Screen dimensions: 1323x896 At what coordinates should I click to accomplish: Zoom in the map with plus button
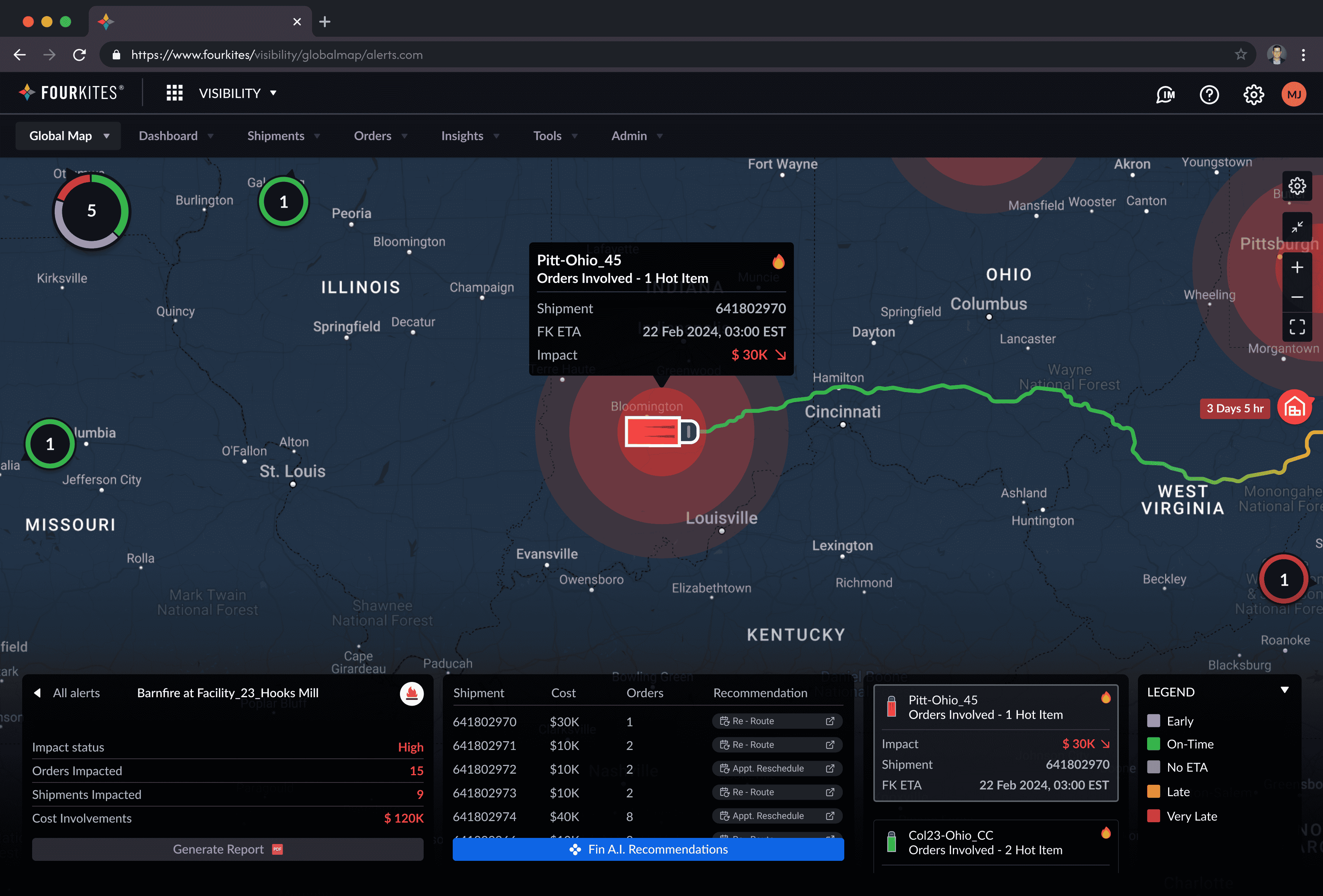1297,267
